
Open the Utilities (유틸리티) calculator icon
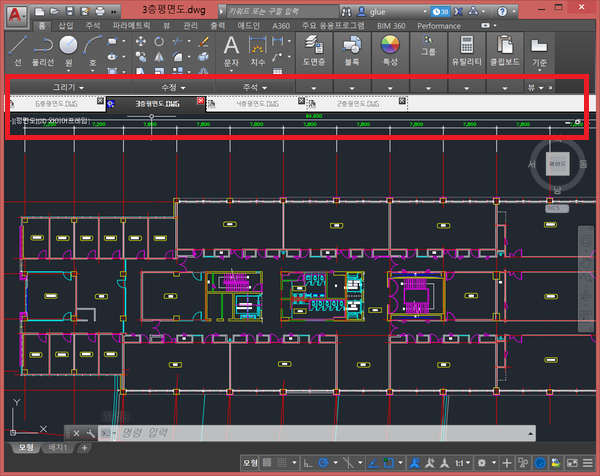pyautogui.click(x=465, y=46)
